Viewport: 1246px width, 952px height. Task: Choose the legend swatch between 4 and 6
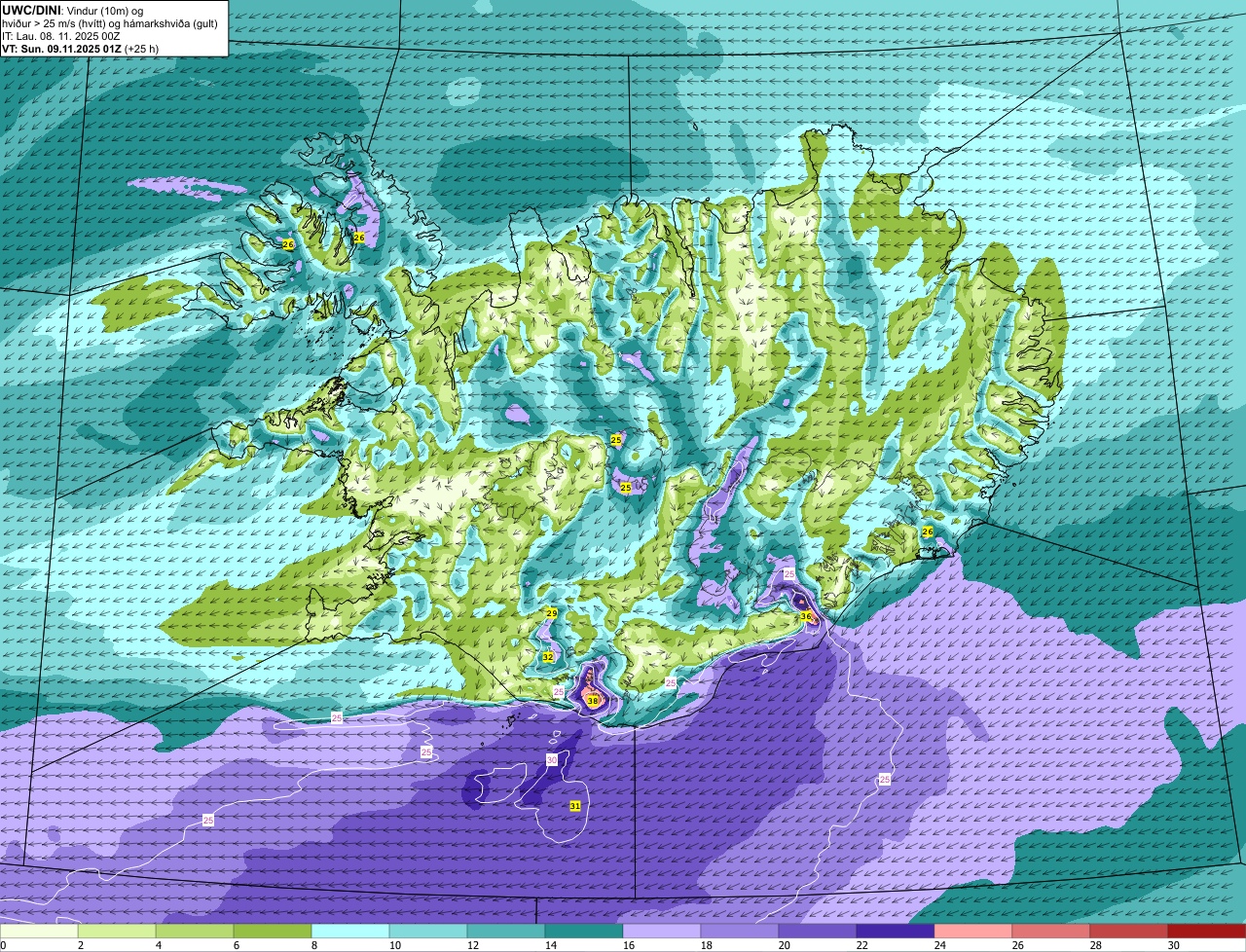[195, 932]
